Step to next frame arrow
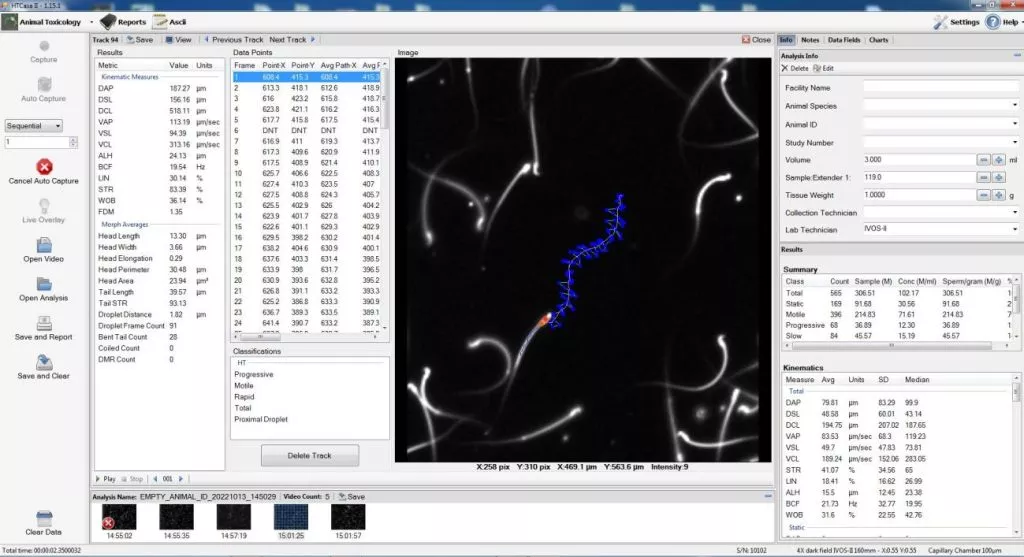1024x557 pixels. pos(181,479)
